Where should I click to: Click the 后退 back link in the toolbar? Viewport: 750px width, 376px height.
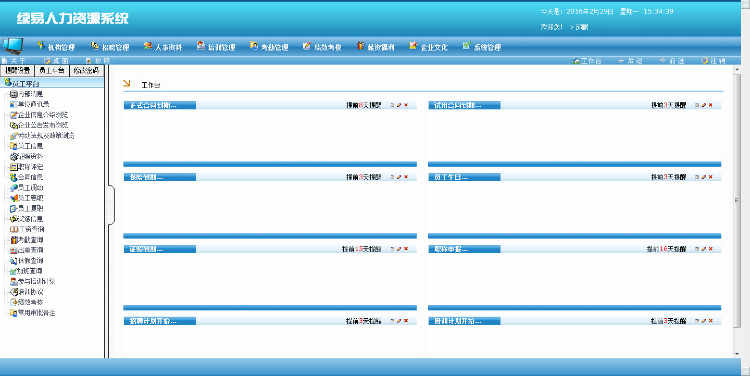coord(630,61)
